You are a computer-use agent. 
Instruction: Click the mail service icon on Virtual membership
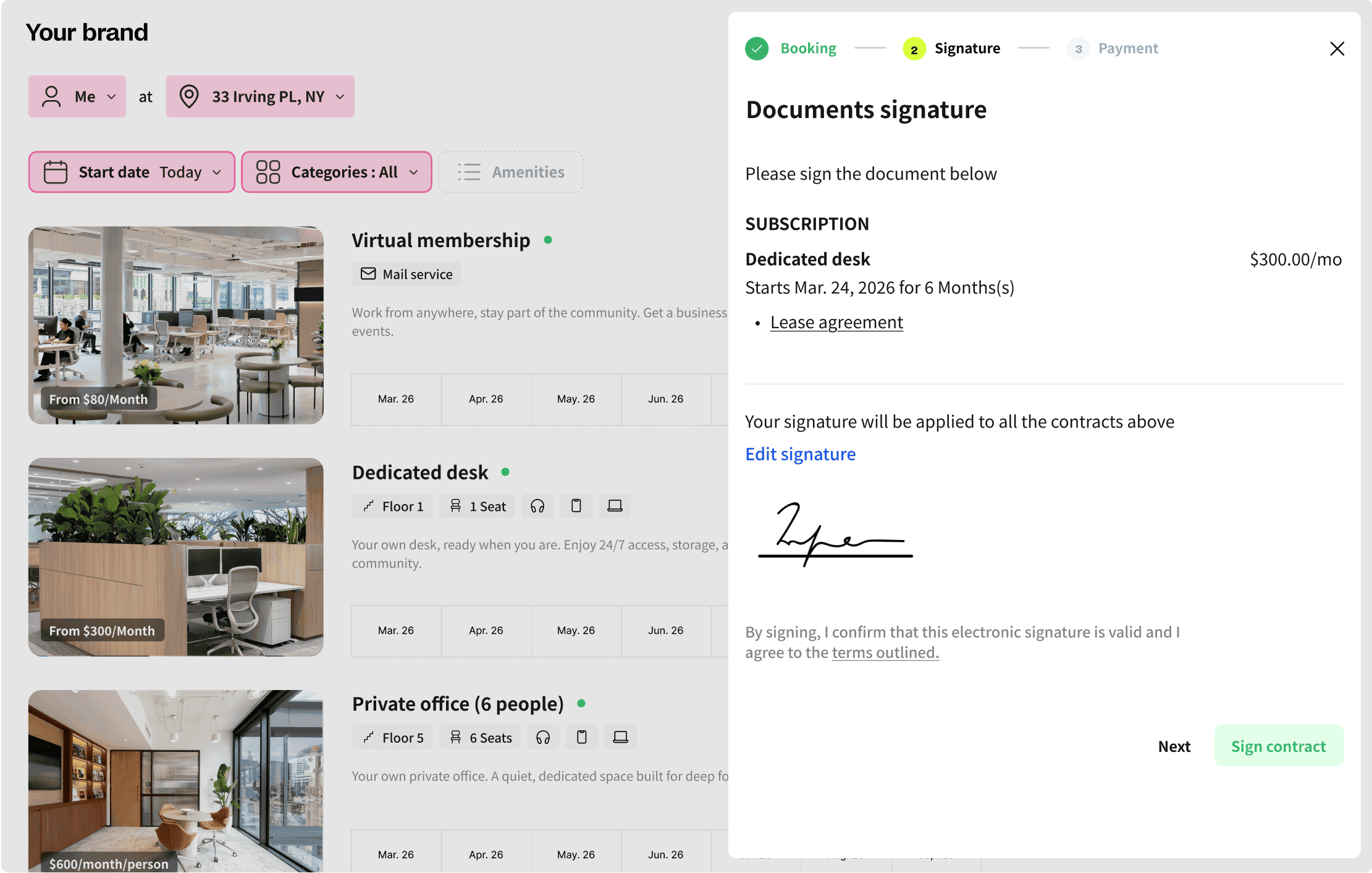(x=369, y=274)
